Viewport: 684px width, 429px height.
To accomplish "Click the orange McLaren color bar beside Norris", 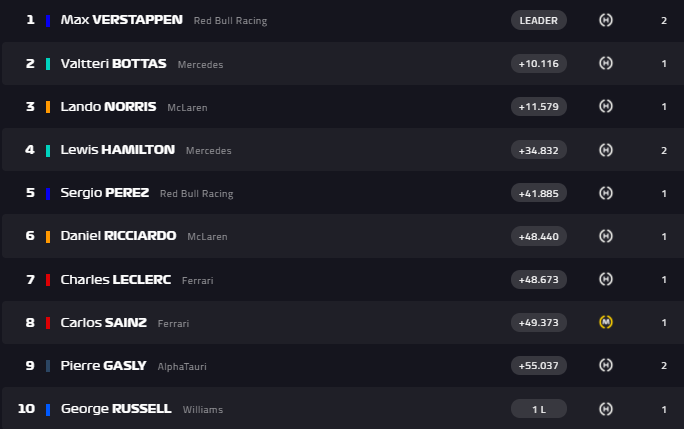I will click(x=48, y=107).
